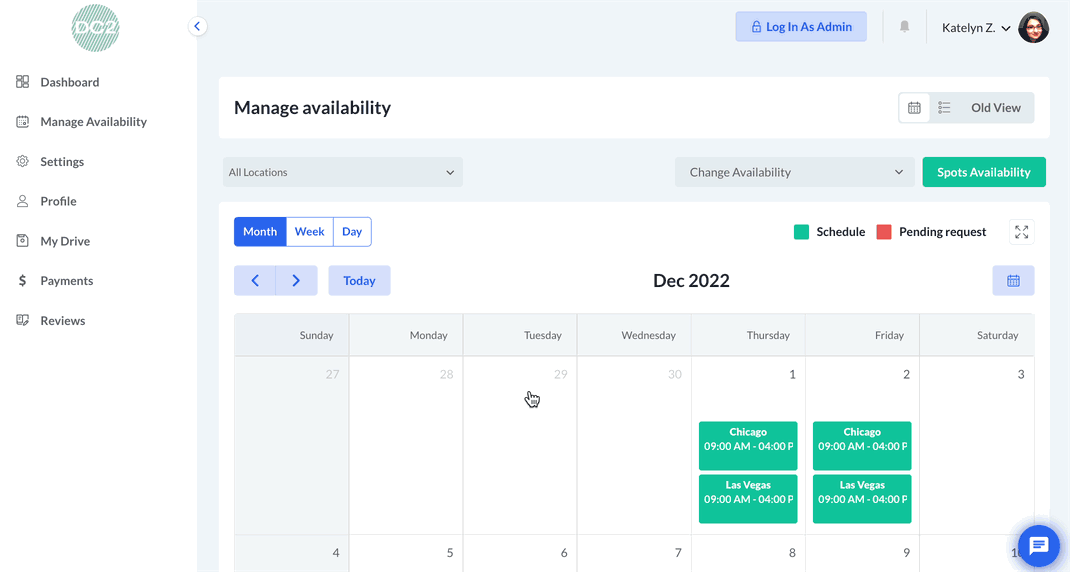1070x572 pixels.
Task: Open Payments in the sidebar
Action: point(66,281)
